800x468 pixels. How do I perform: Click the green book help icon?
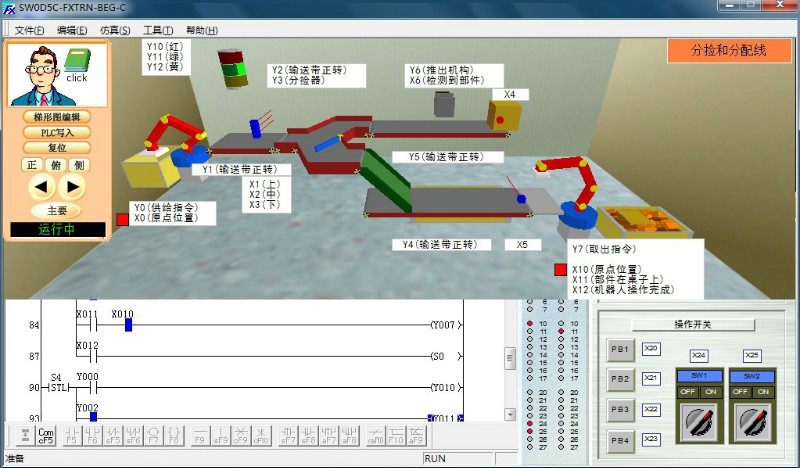click(77, 62)
